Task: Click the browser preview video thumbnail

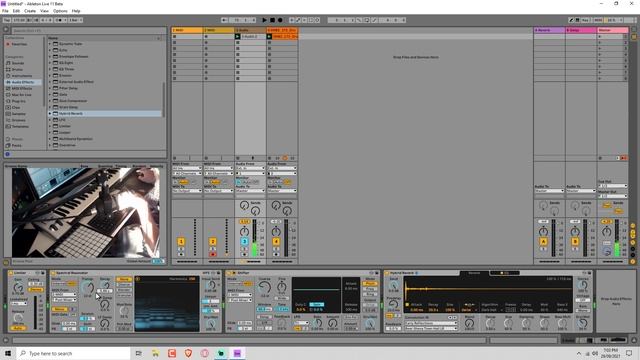Action: 86,212
